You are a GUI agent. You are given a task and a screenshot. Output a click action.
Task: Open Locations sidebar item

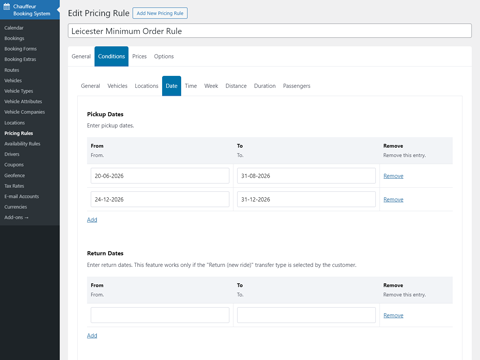tap(14, 123)
